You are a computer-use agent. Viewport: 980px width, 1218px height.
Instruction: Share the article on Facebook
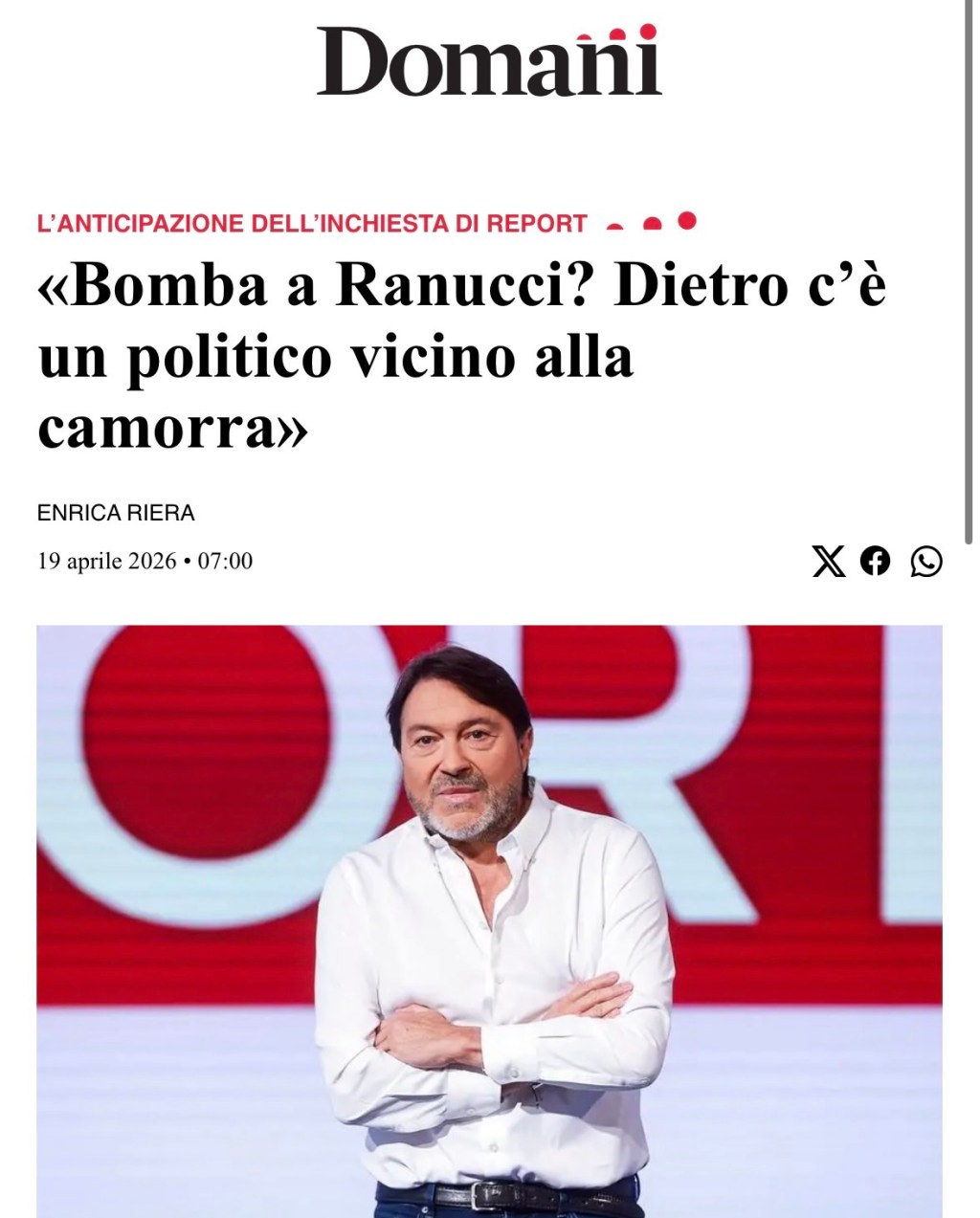pos(875,561)
